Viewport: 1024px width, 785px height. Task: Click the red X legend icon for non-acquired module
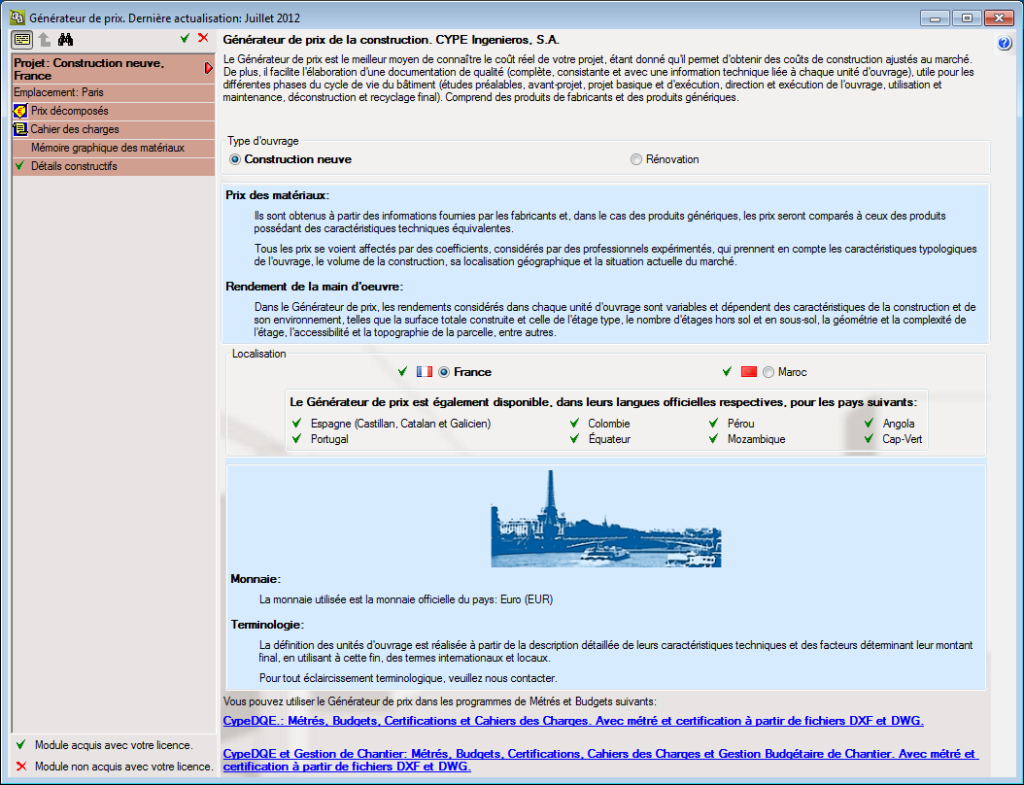tap(21, 766)
